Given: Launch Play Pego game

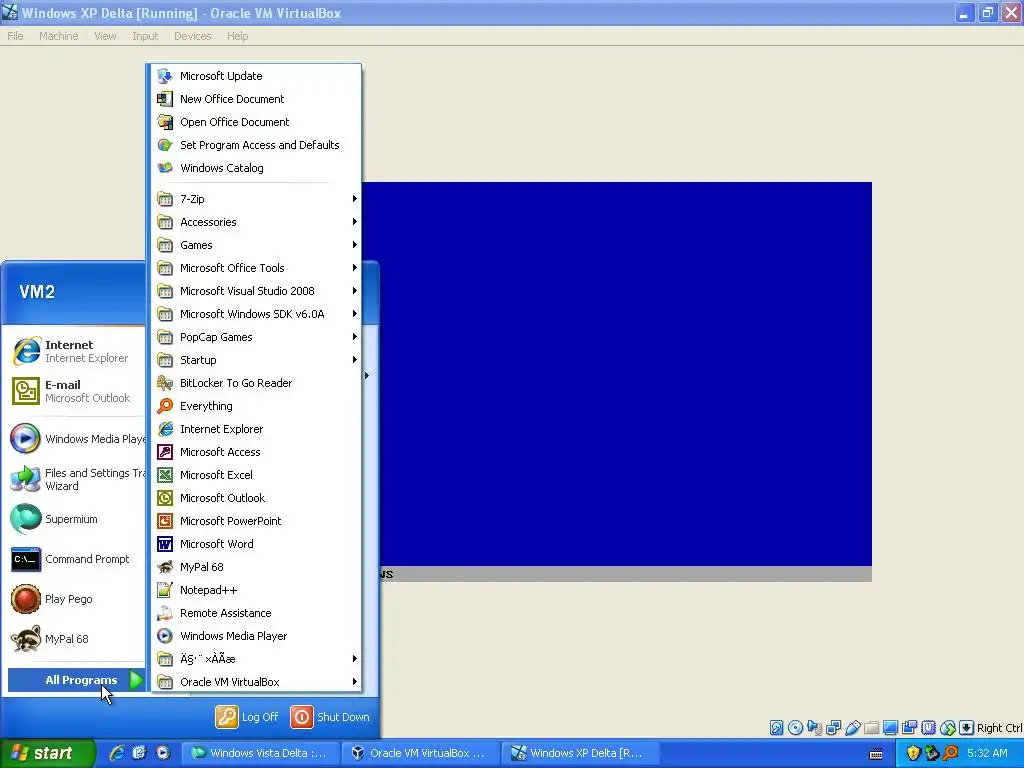Looking at the screenshot, I should point(76,599).
